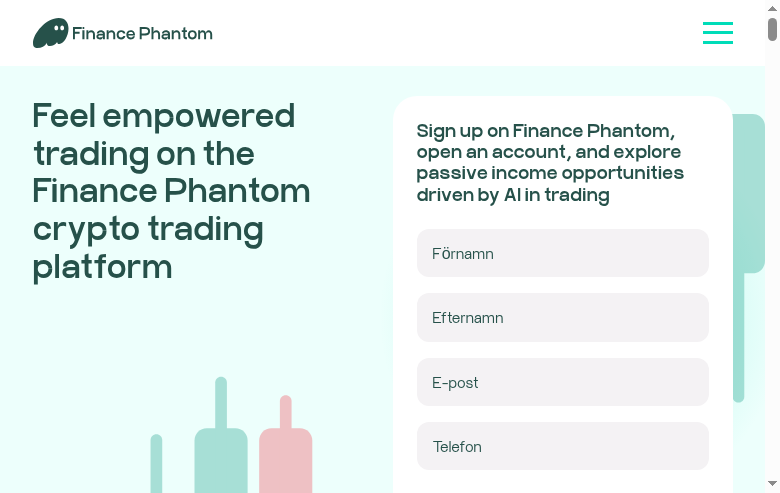Click the "Sign up on Finance Phantom" form heading
Viewport: 780px width, 493px height.
pos(545,131)
